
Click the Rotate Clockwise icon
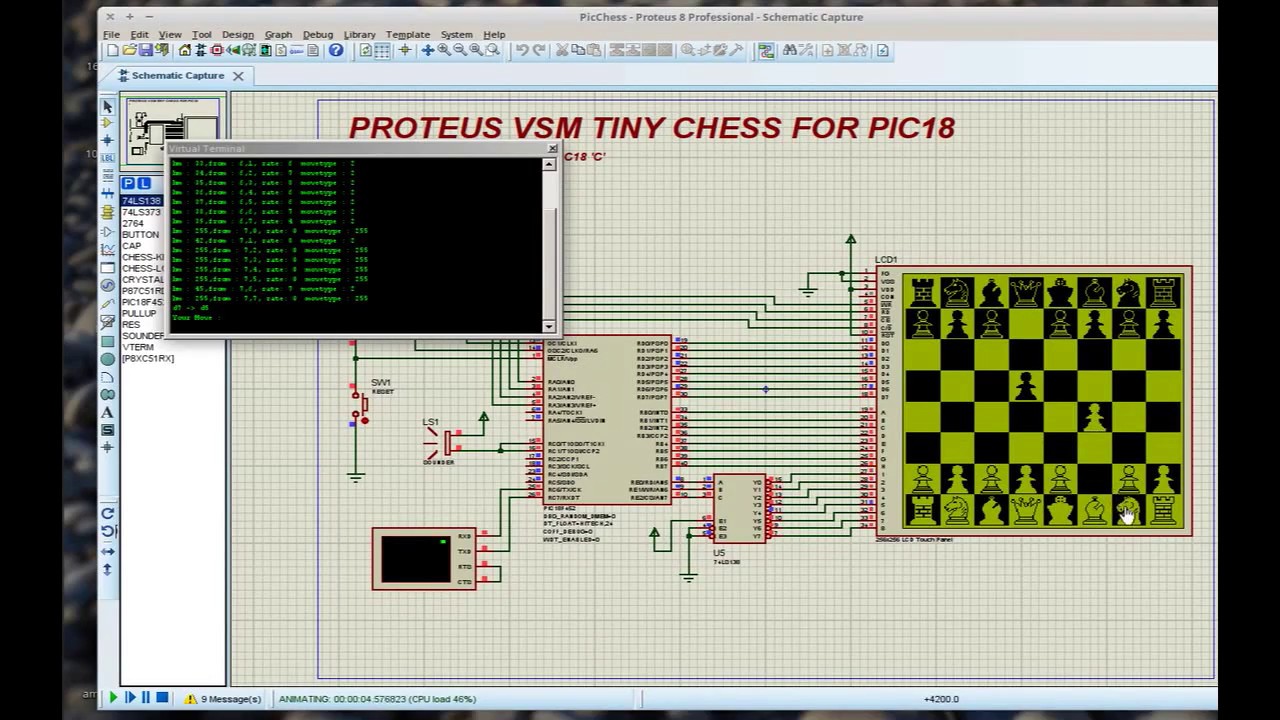[x=107, y=513]
